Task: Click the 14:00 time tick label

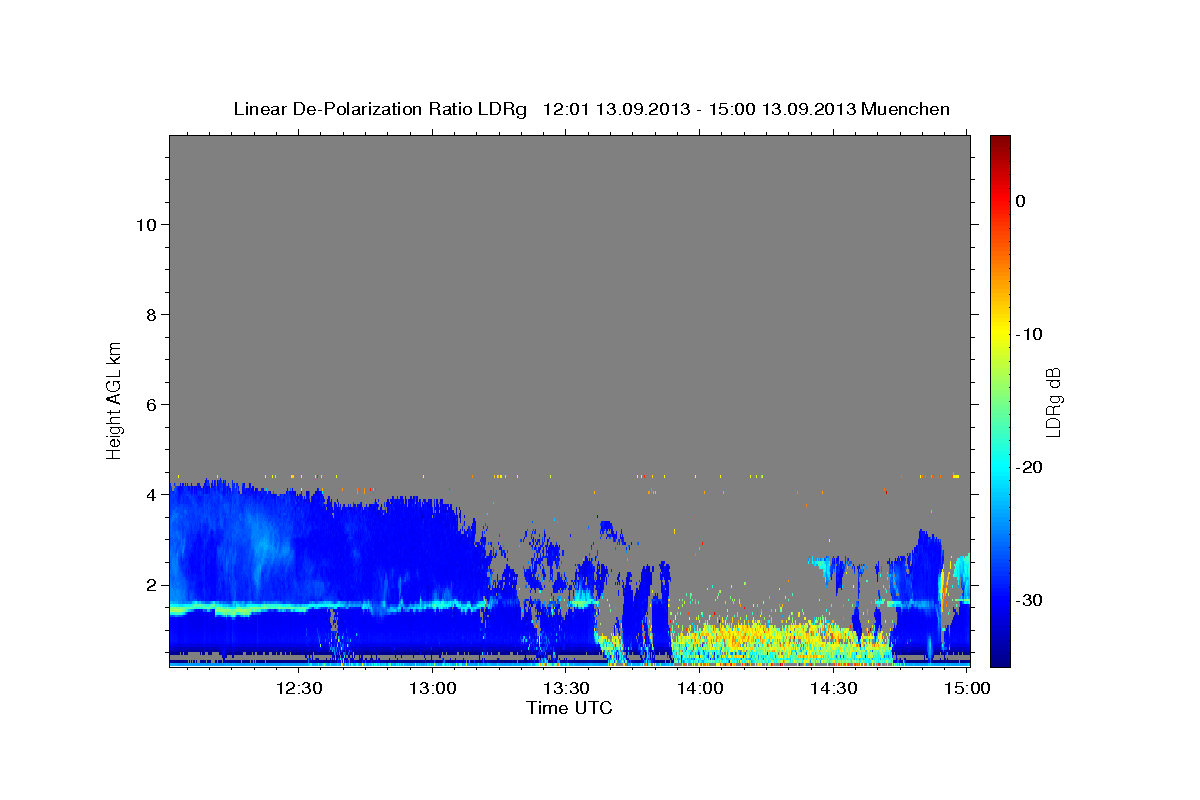Action: click(700, 688)
